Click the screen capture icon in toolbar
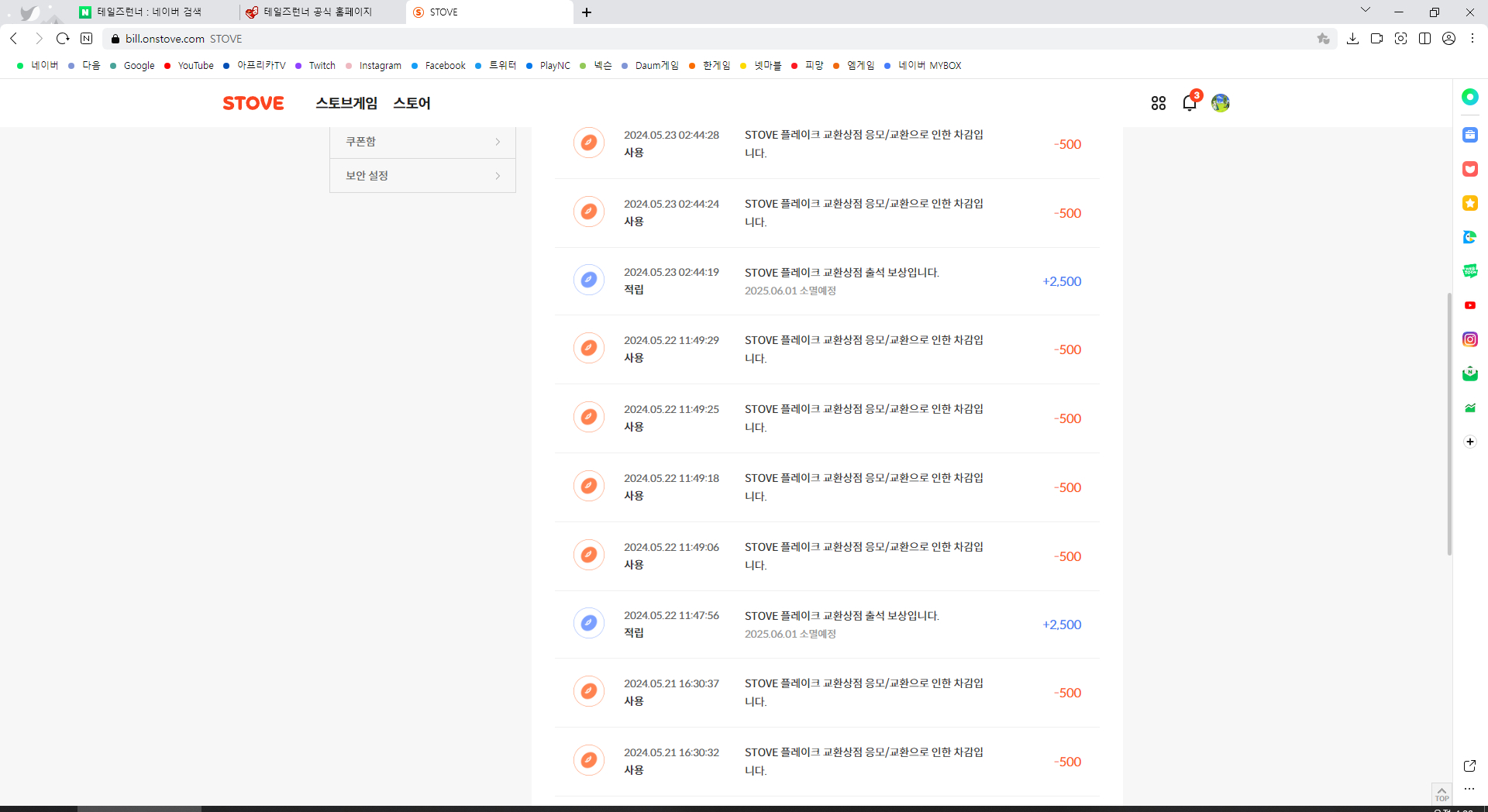 pos(1400,39)
